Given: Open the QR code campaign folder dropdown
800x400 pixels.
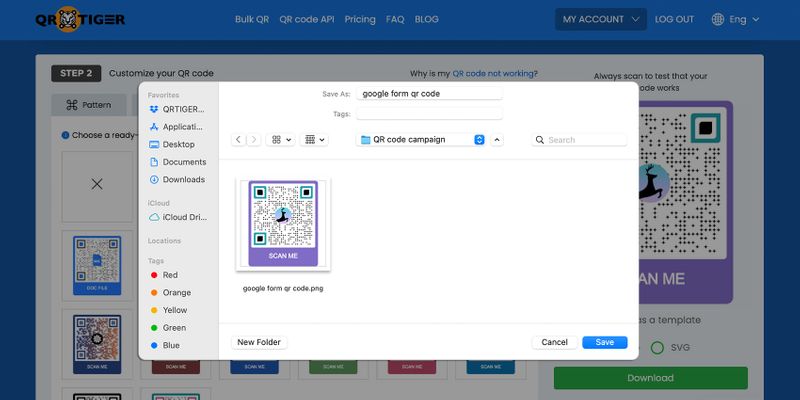Looking at the screenshot, I should tap(421, 139).
